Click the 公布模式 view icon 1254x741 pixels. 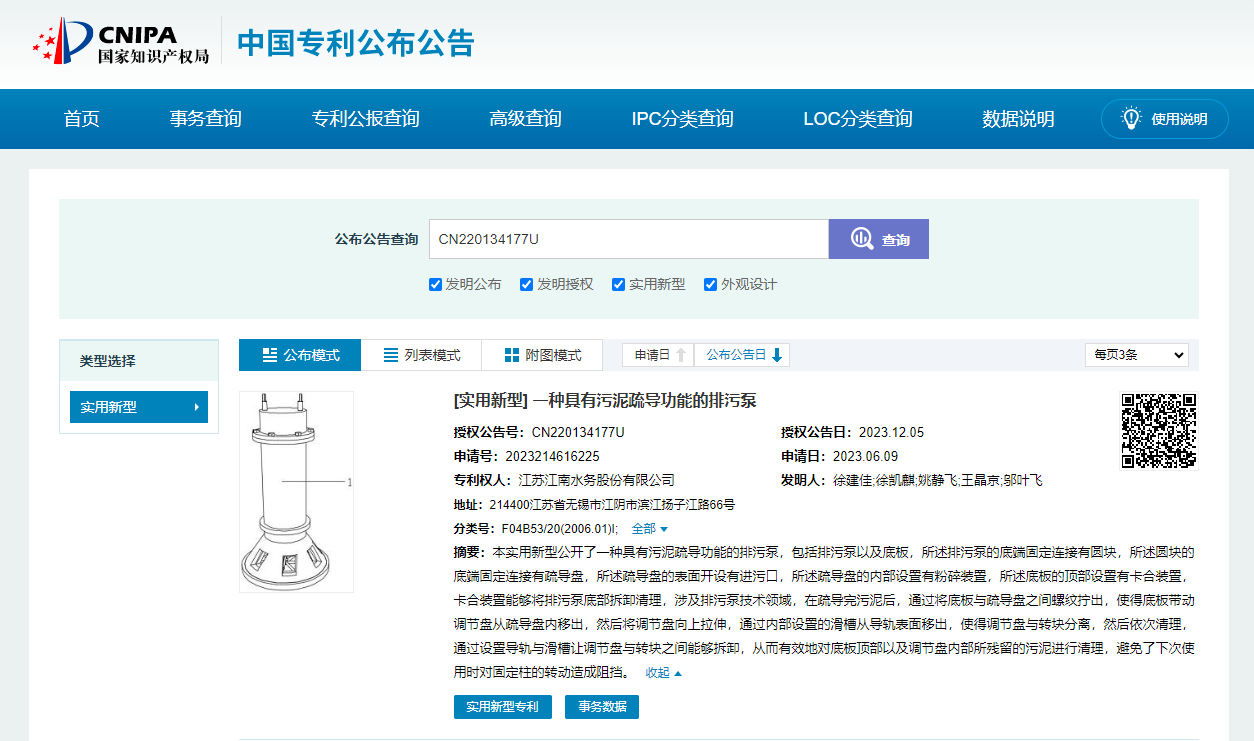pyautogui.click(x=270, y=355)
